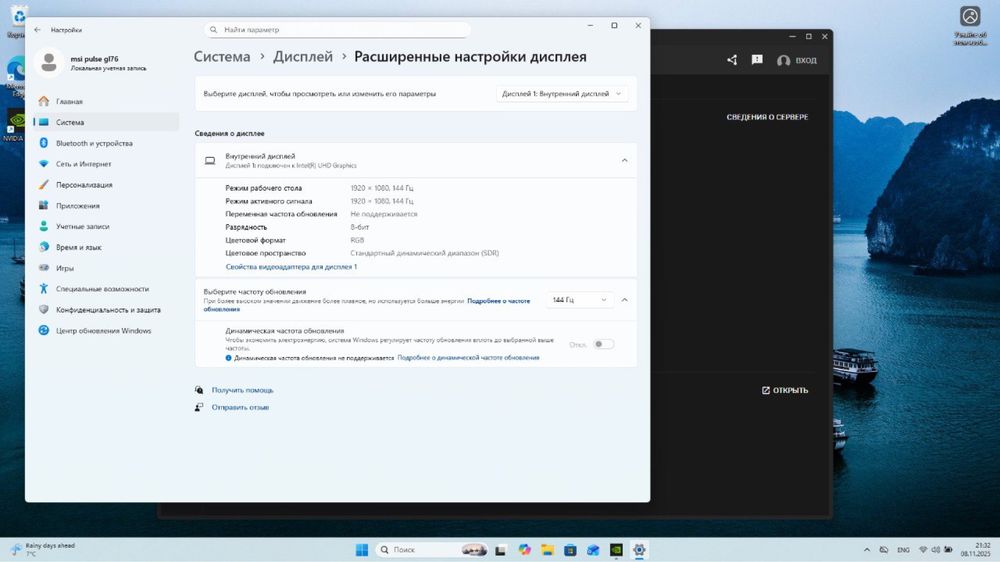Click 'Отправить отзыв' link
The height and width of the screenshot is (562, 1000).
point(240,407)
